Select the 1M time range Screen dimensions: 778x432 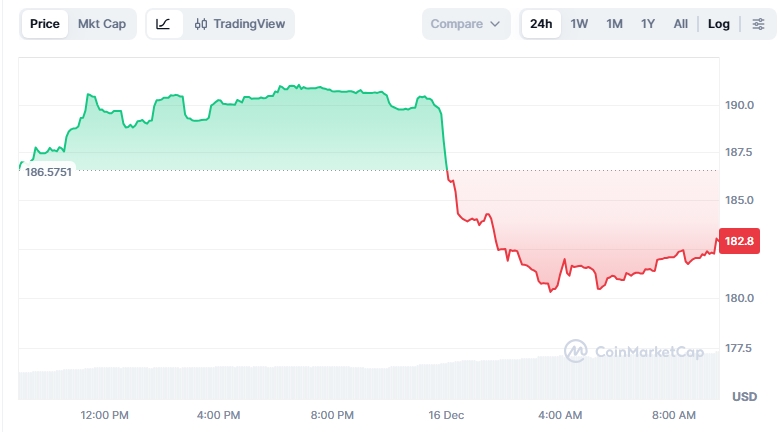click(614, 24)
